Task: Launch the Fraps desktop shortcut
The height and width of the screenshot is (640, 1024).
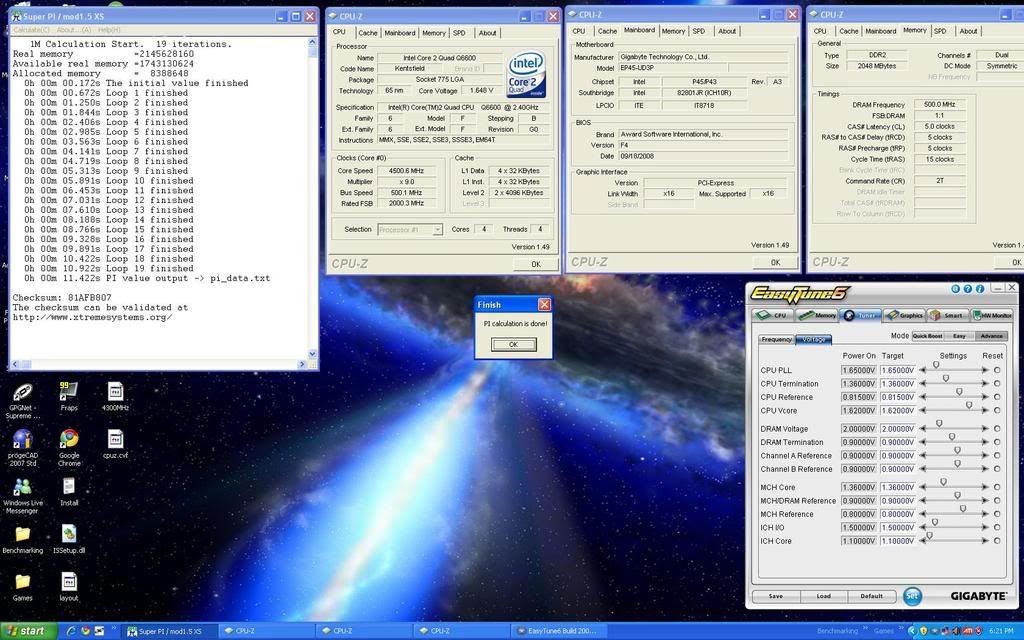Action: [69, 396]
